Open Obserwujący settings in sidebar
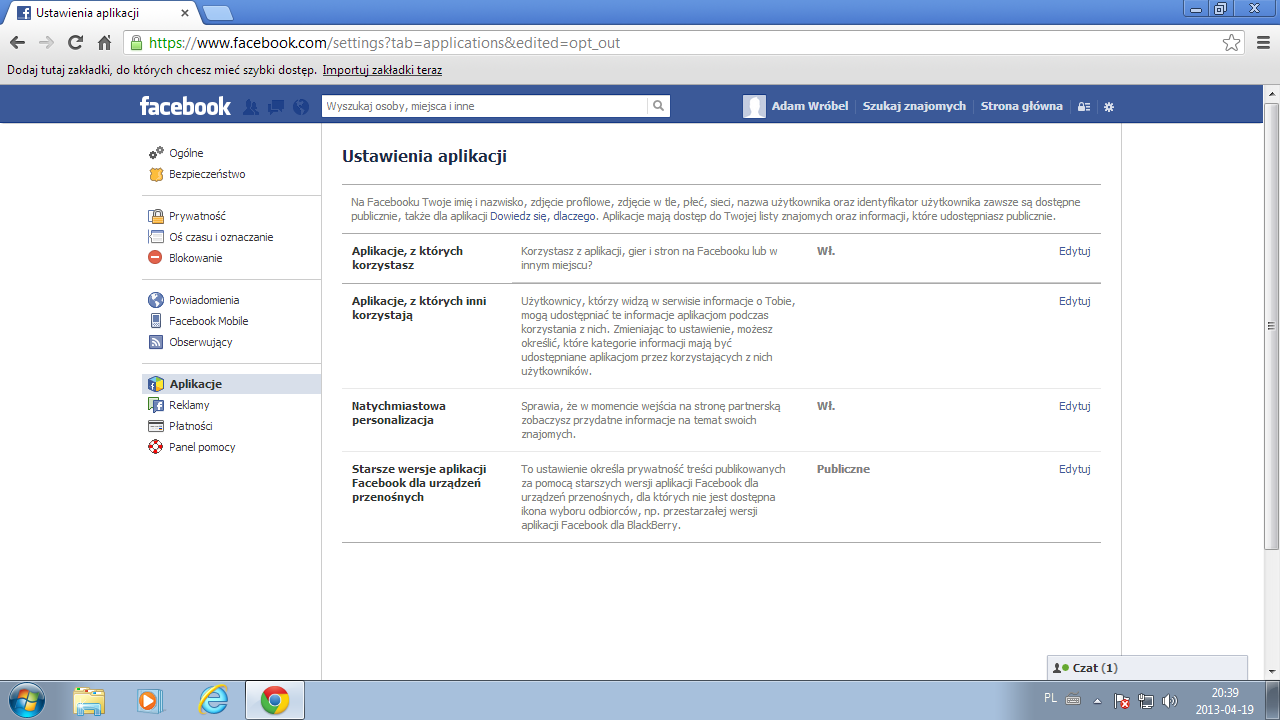Screen dimensions: 1280x720 200,342
